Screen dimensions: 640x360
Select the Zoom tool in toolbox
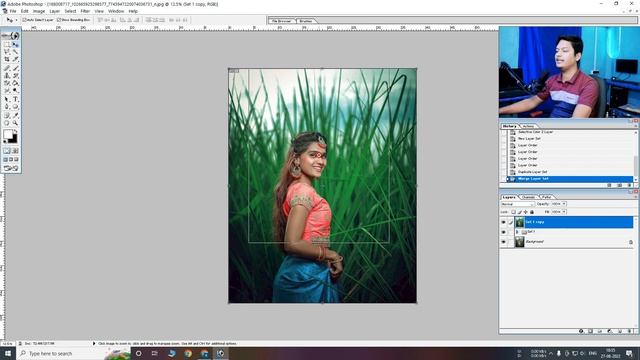coord(15,123)
